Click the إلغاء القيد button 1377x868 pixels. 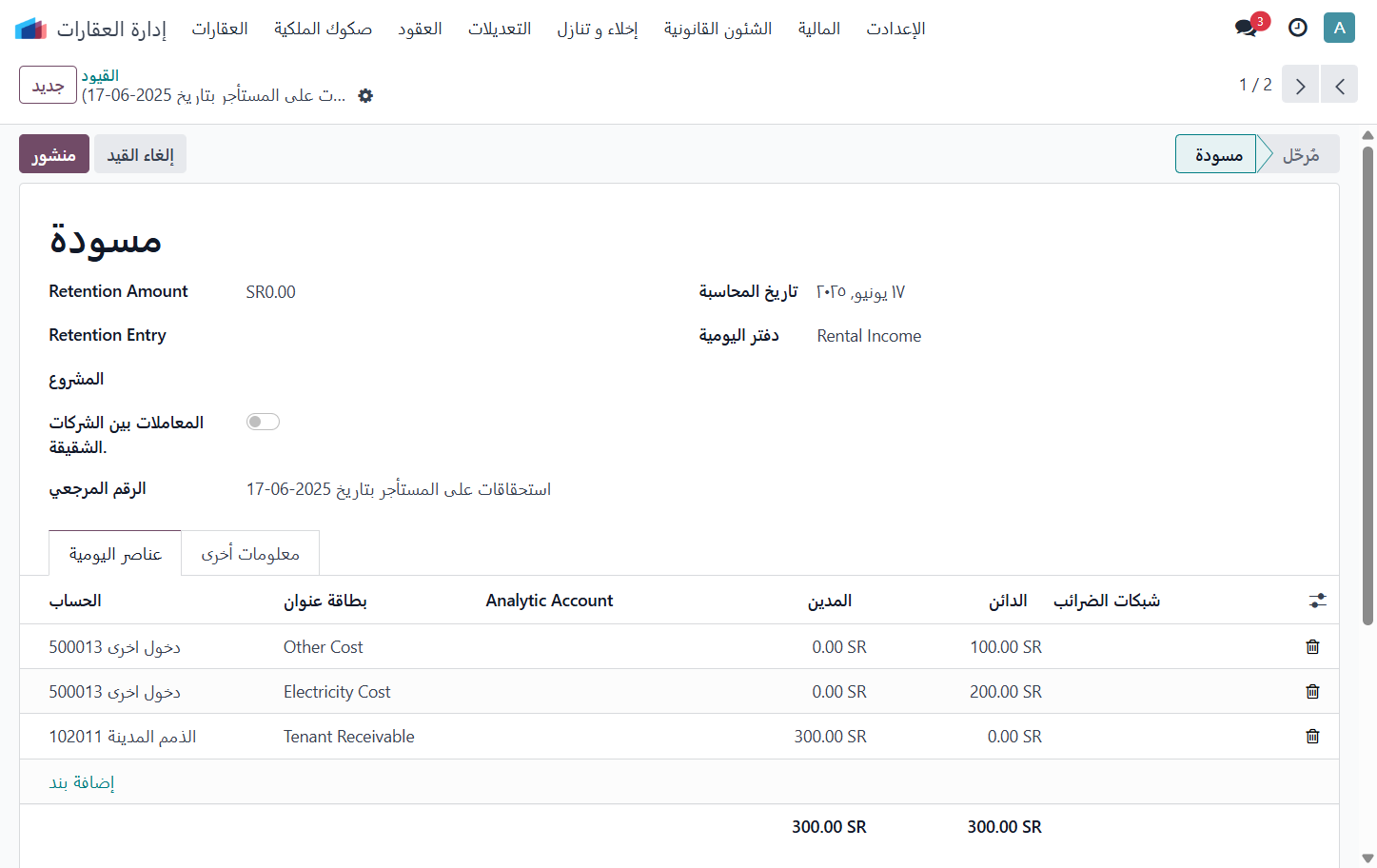(x=140, y=154)
